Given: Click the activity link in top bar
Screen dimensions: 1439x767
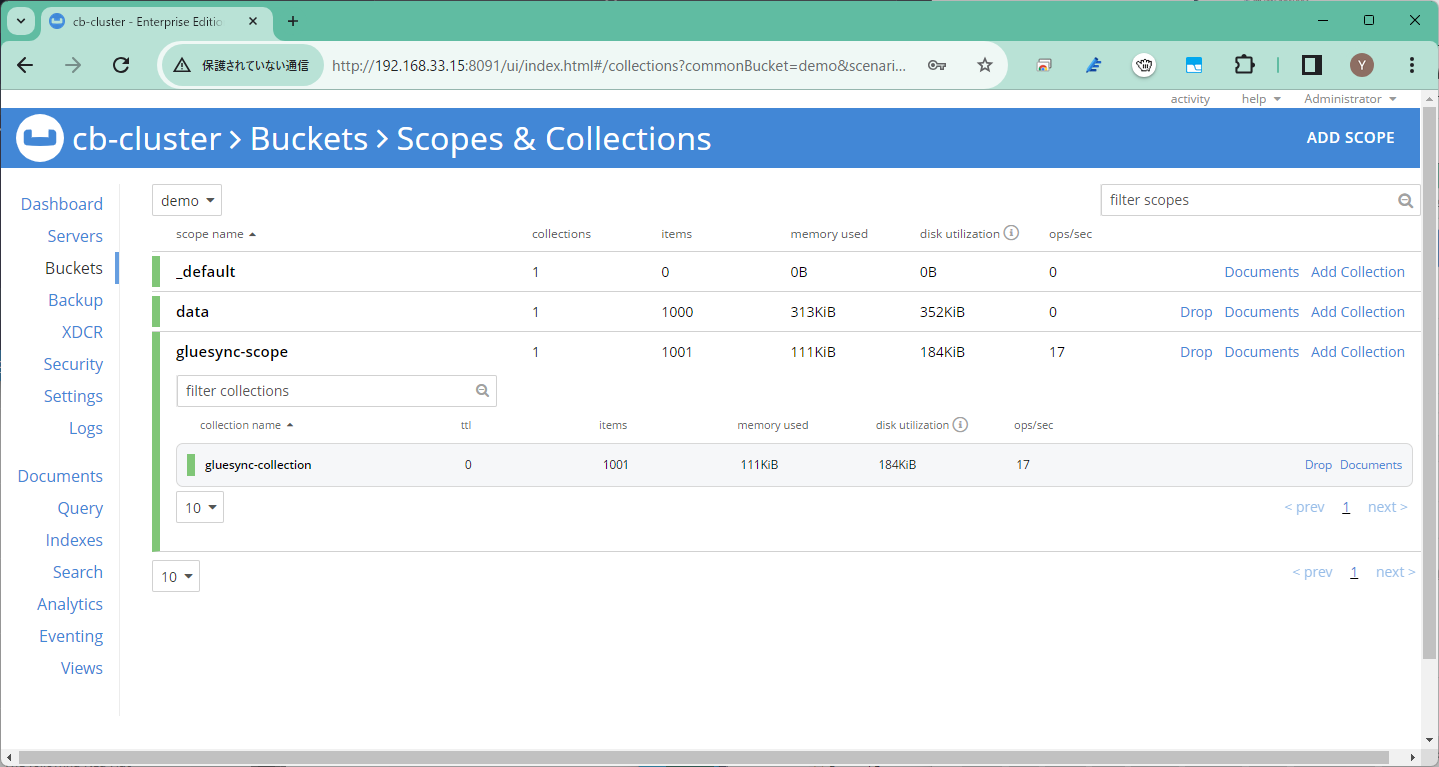Looking at the screenshot, I should coord(1190,99).
